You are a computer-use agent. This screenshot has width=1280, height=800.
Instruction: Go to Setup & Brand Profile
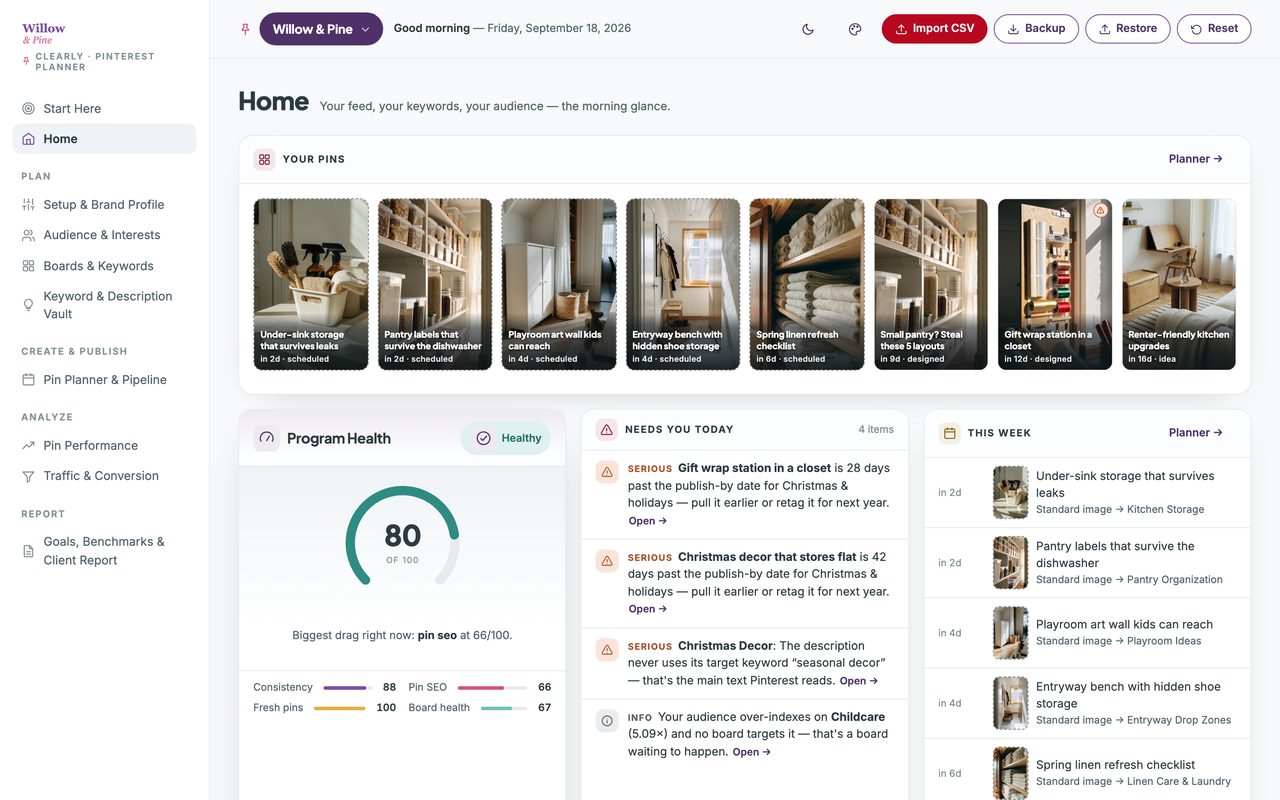click(x=104, y=204)
